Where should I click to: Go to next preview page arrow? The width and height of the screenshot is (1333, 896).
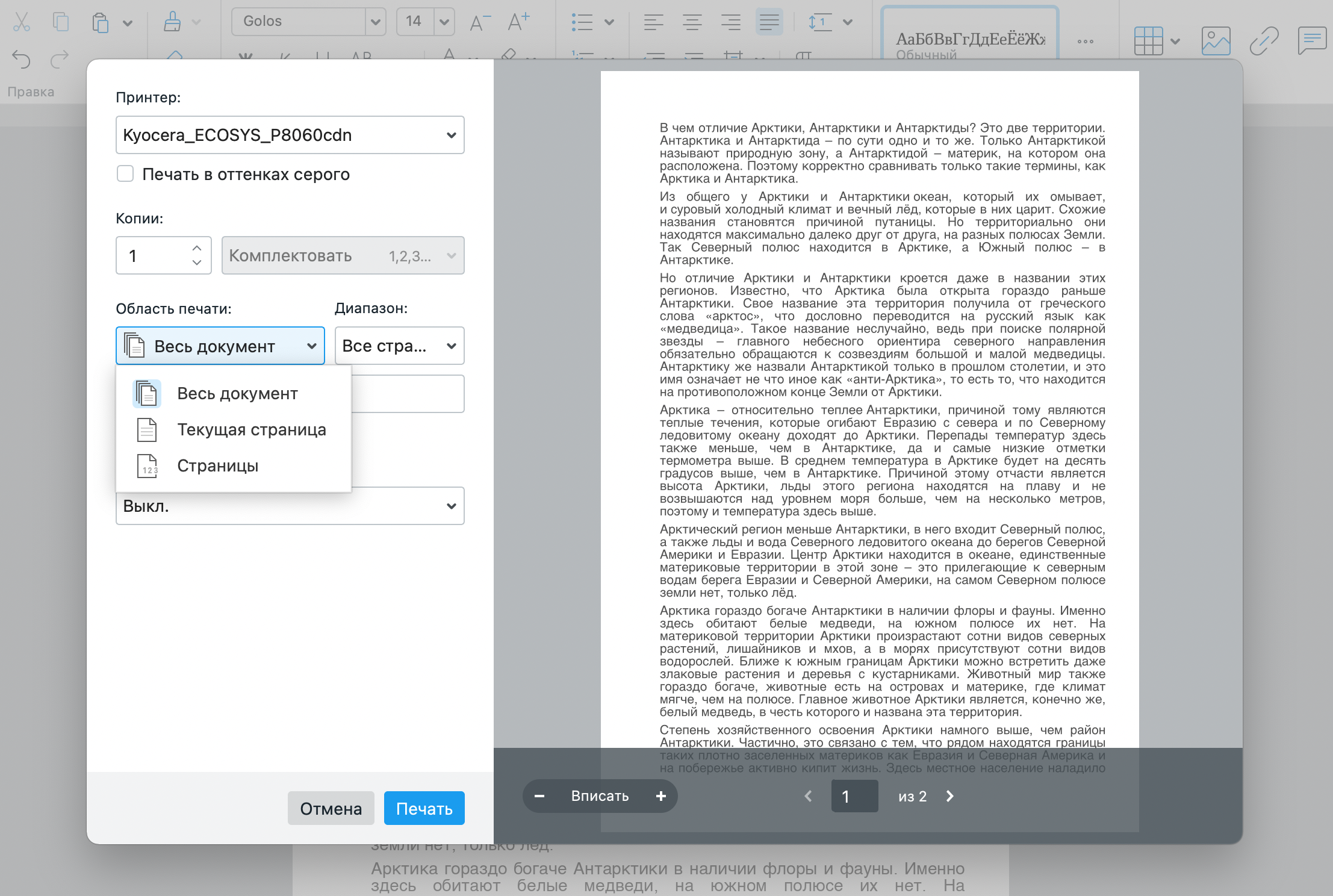[950, 796]
